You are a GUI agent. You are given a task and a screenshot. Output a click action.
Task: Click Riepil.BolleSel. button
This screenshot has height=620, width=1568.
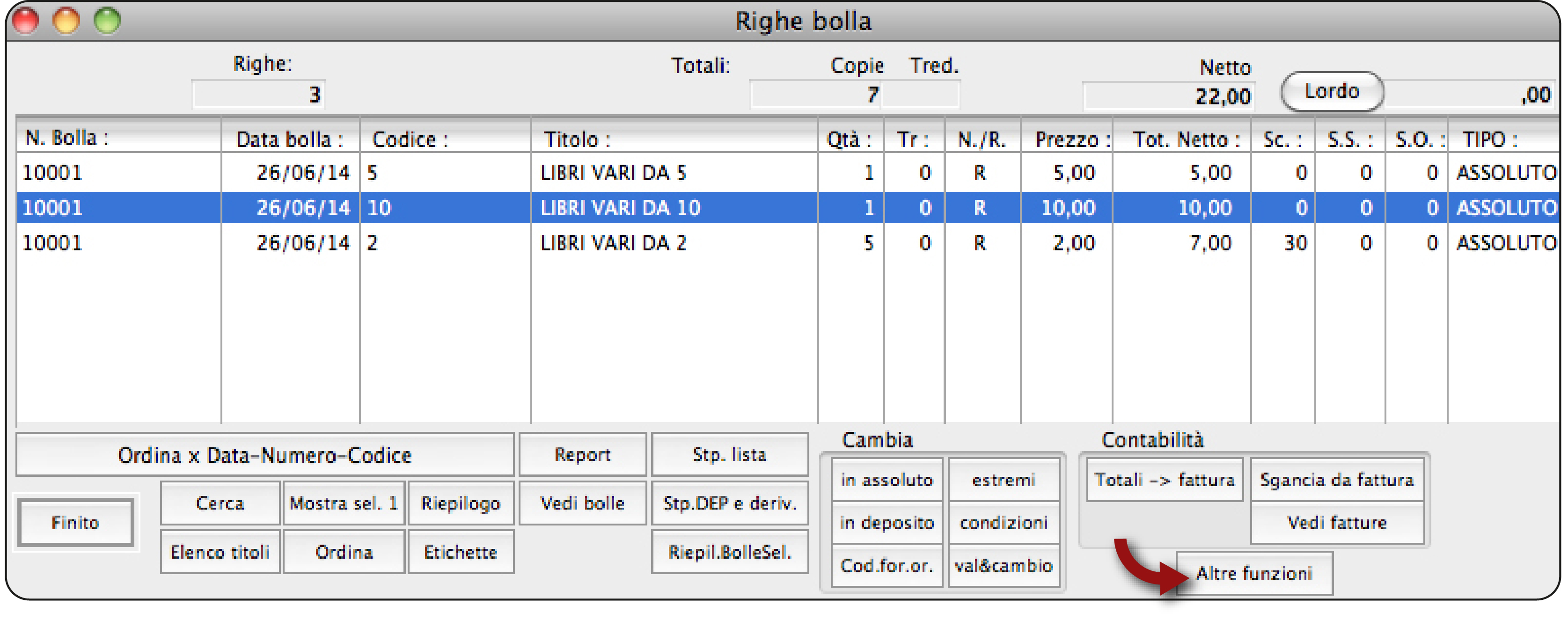pos(729,551)
